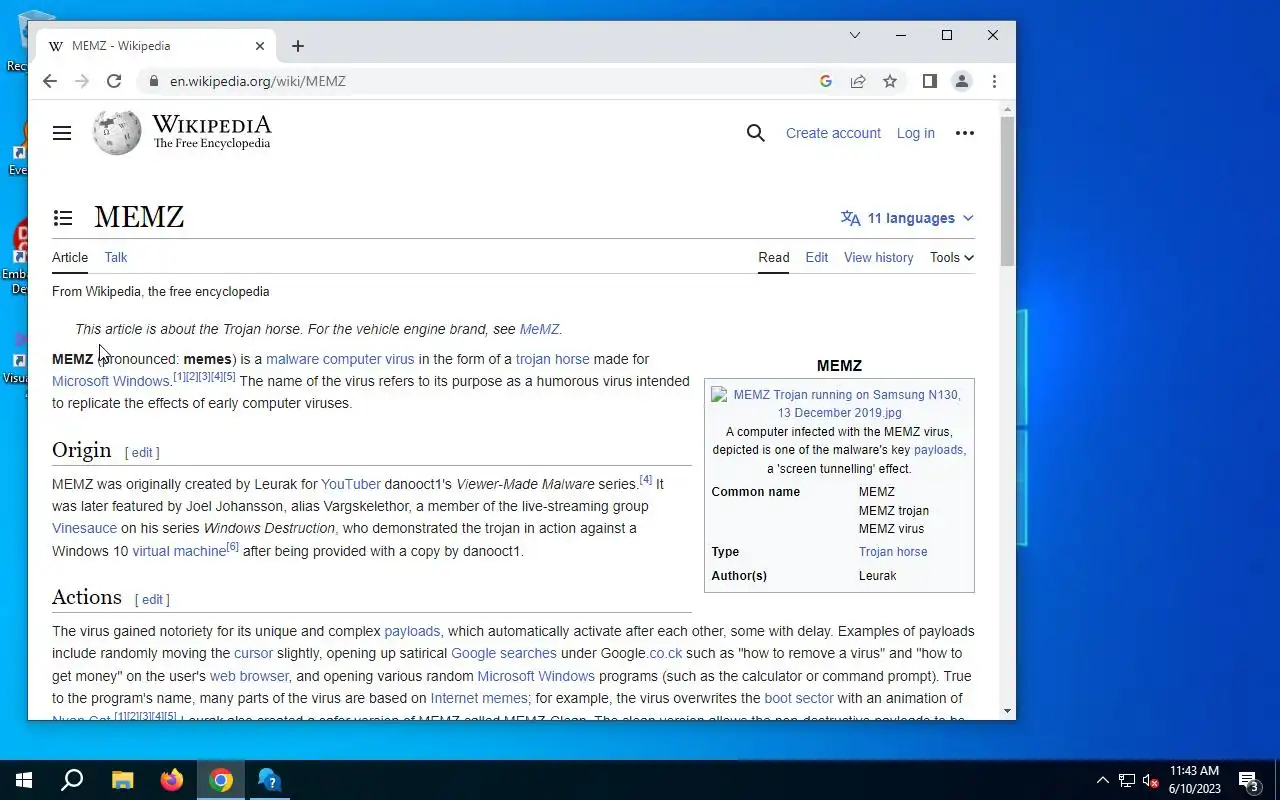Image resolution: width=1280 pixels, height=800 pixels.
Task: Open the Vinesauce link
Action: [84, 528]
